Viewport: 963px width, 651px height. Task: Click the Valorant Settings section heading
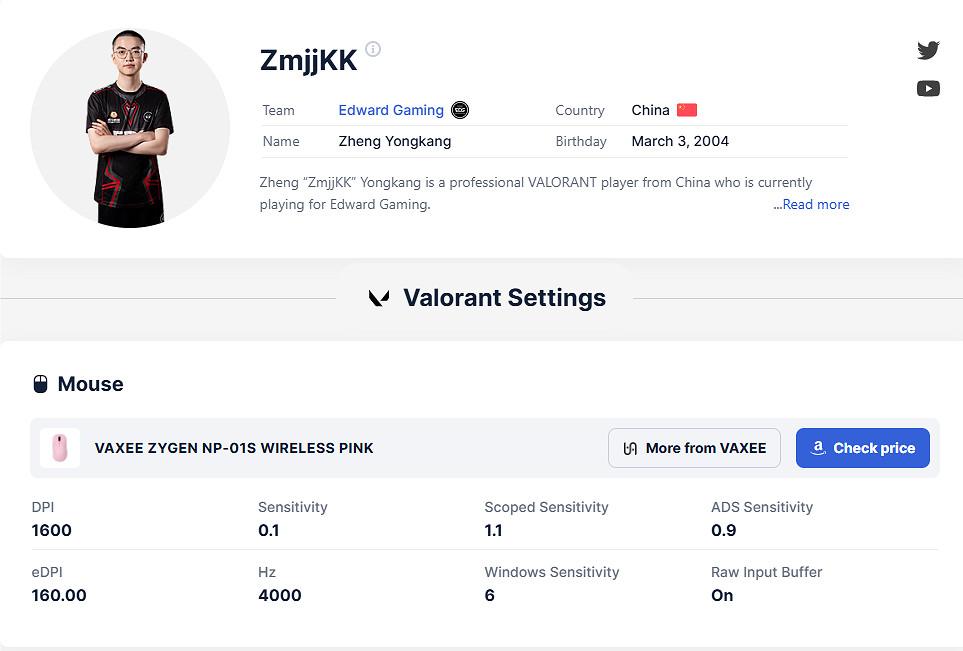coord(504,298)
